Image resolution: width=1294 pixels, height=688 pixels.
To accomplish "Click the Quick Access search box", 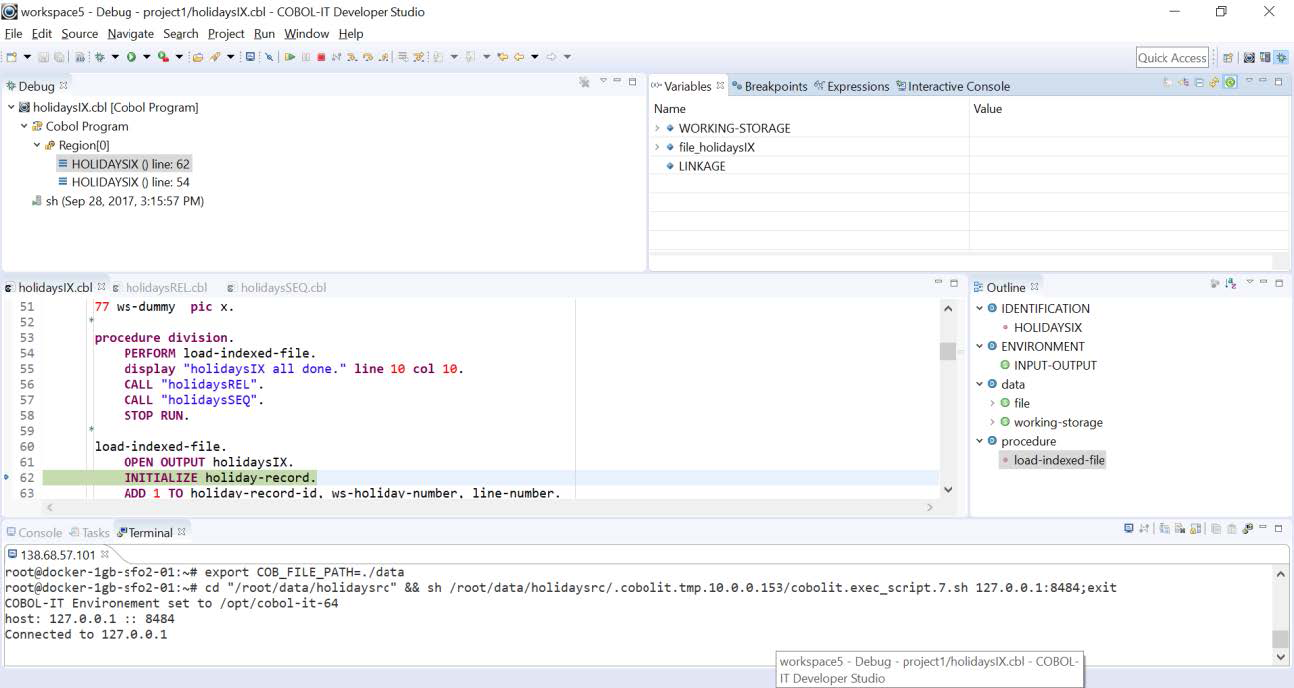I will click(1172, 57).
